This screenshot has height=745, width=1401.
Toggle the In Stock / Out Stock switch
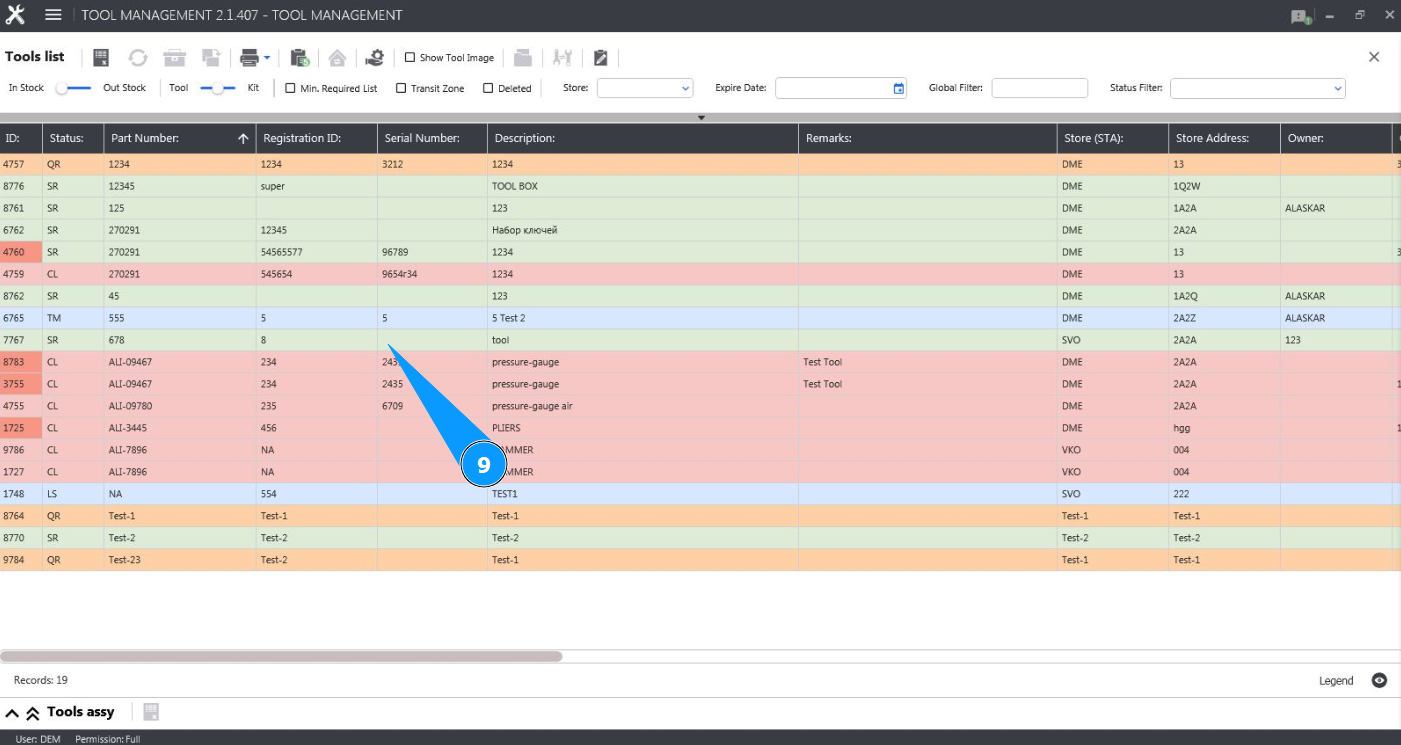point(73,88)
